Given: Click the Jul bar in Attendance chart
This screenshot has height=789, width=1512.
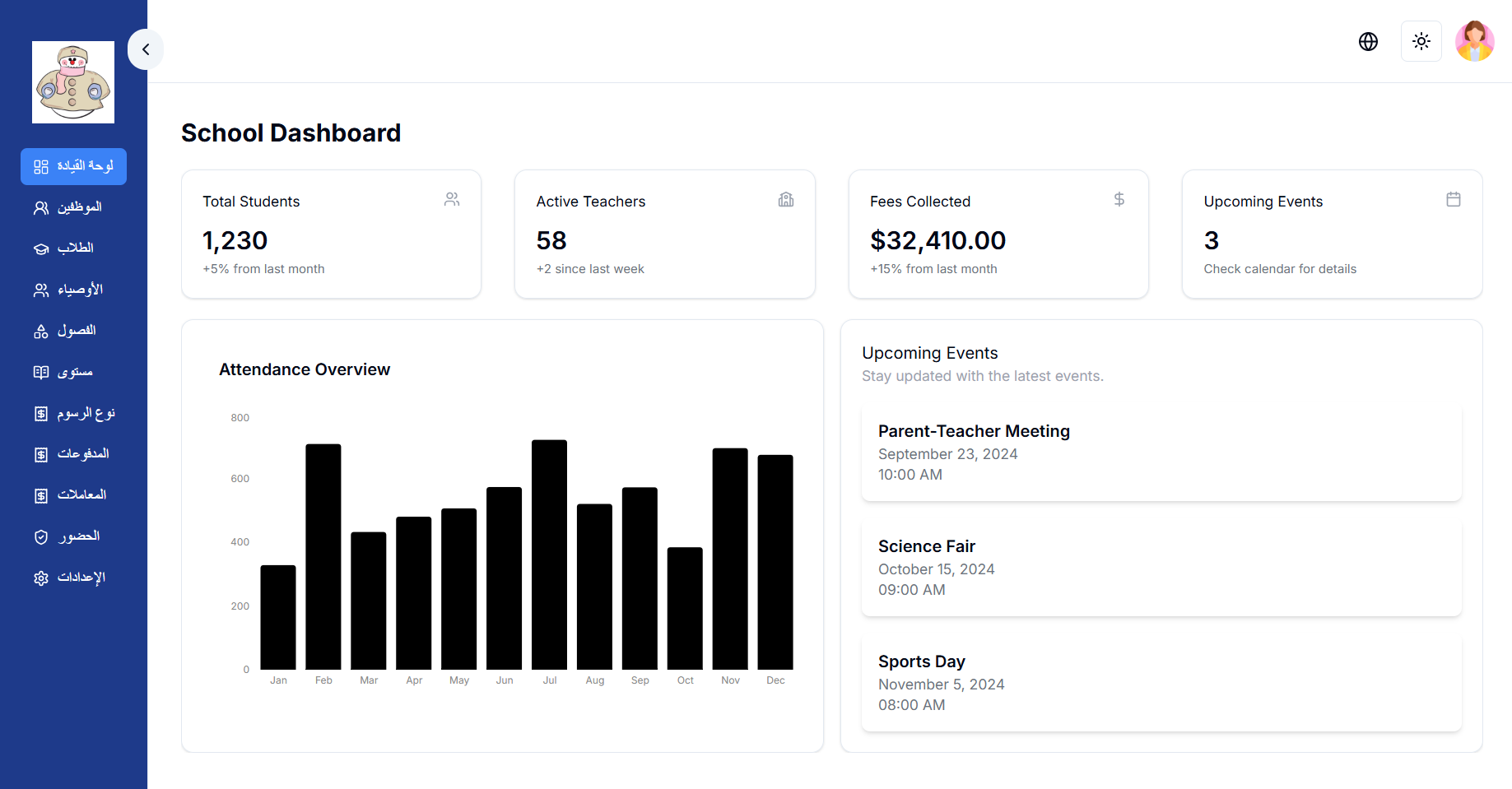Looking at the screenshot, I should coord(549,555).
